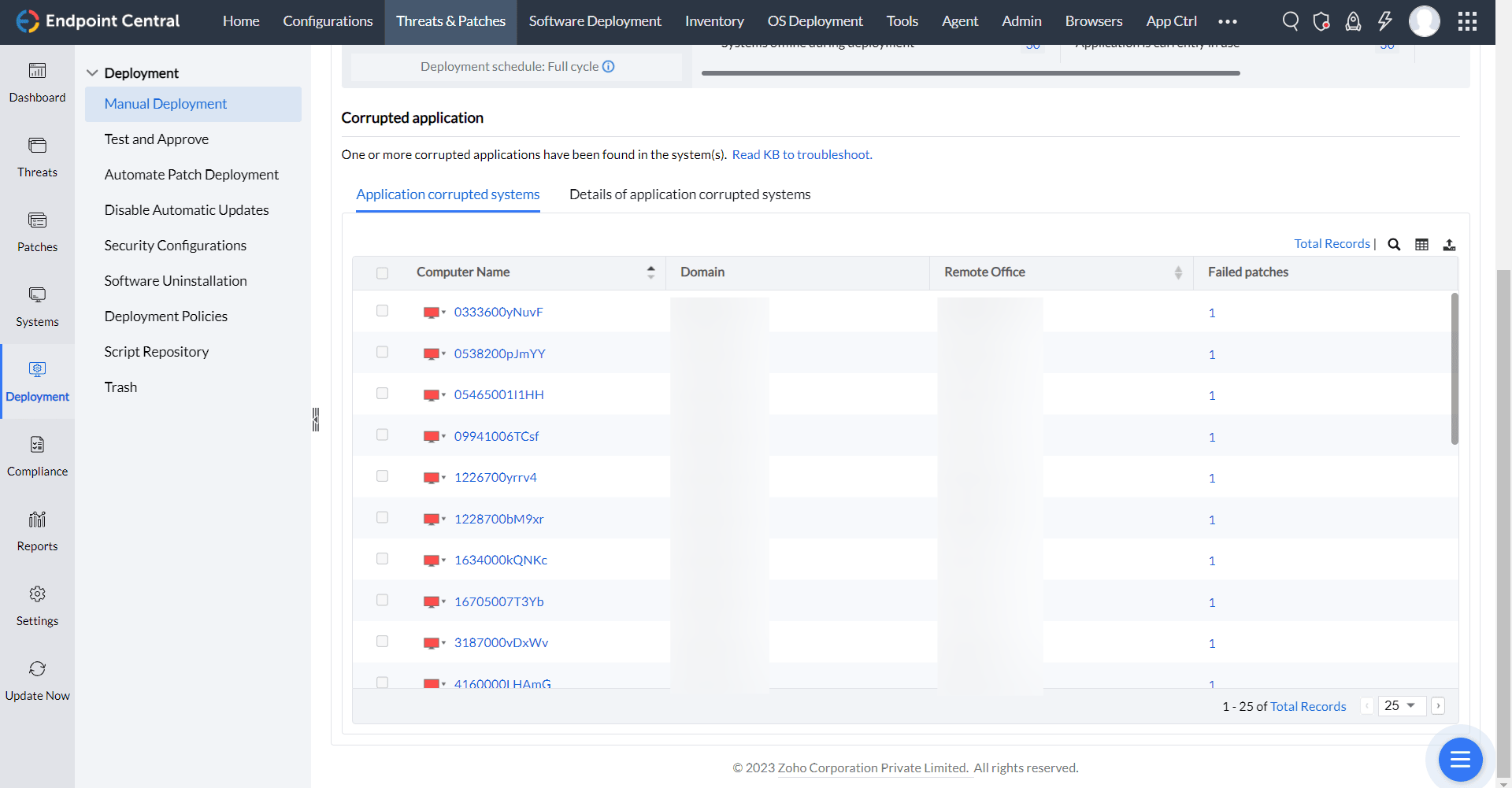
Task: Open the OS Deployment menu item
Action: [815, 21]
